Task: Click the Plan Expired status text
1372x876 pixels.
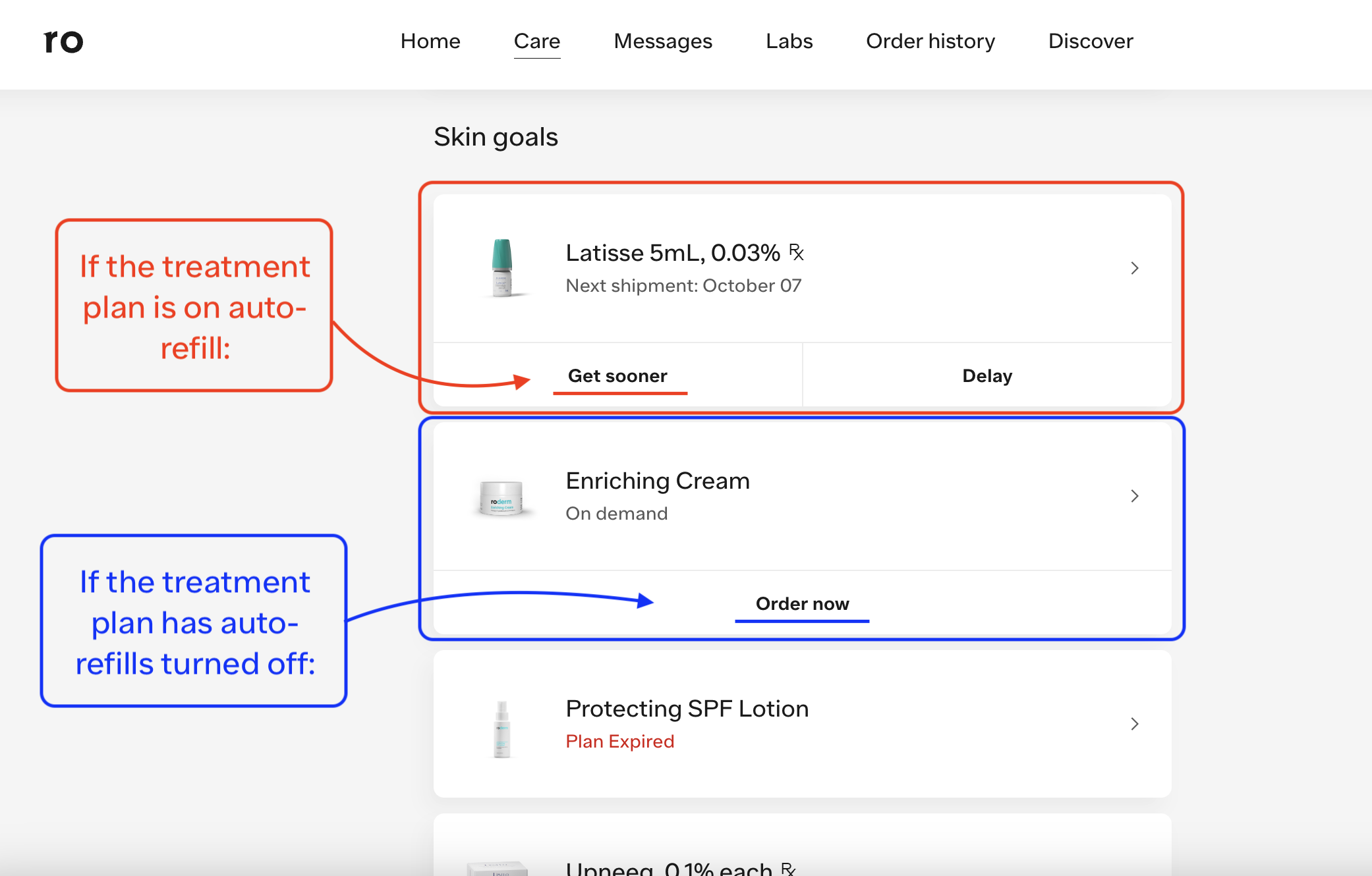Action: tap(620, 741)
